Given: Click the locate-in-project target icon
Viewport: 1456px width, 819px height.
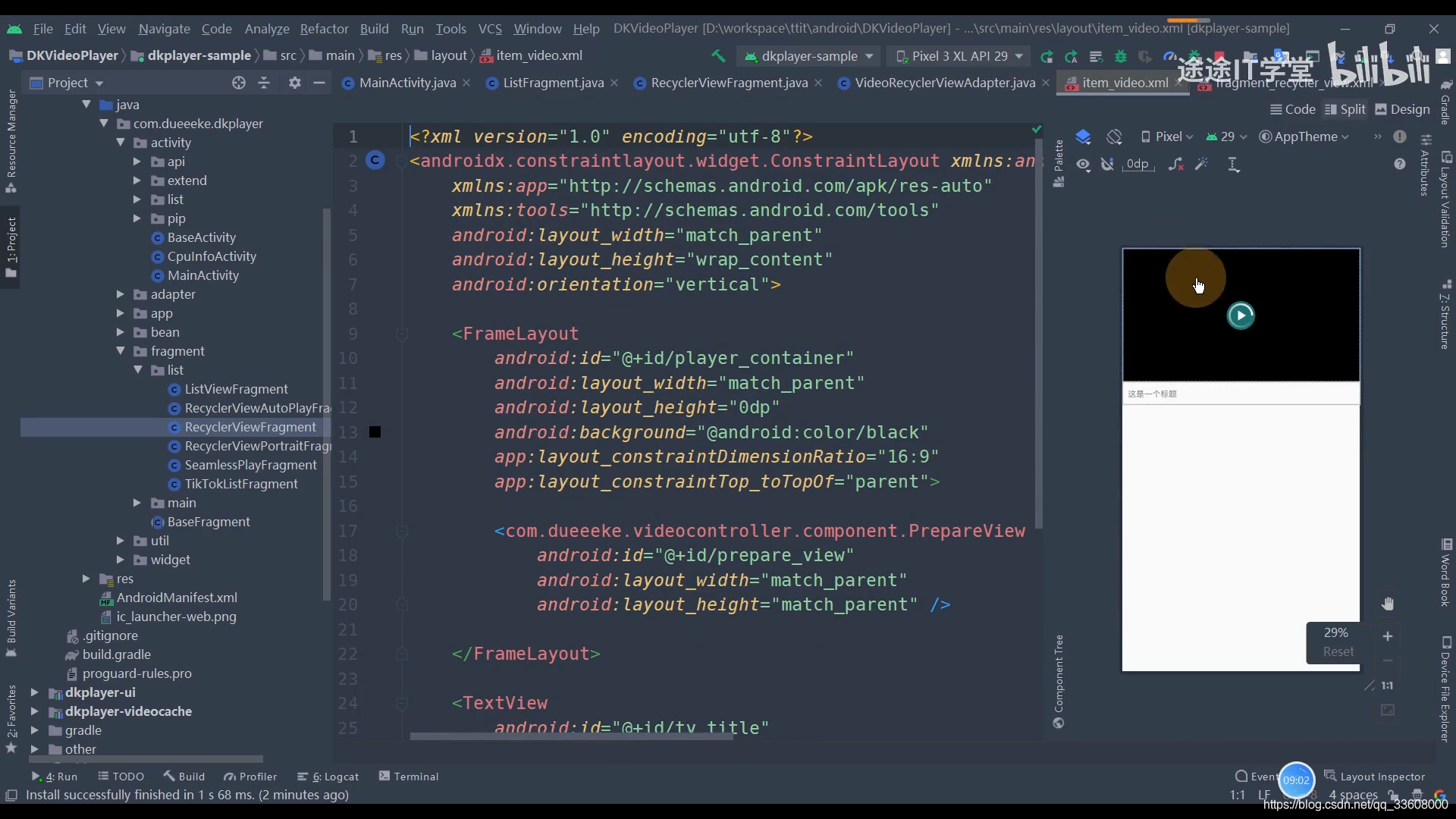Looking at the screenshot, I should (239, 83).
